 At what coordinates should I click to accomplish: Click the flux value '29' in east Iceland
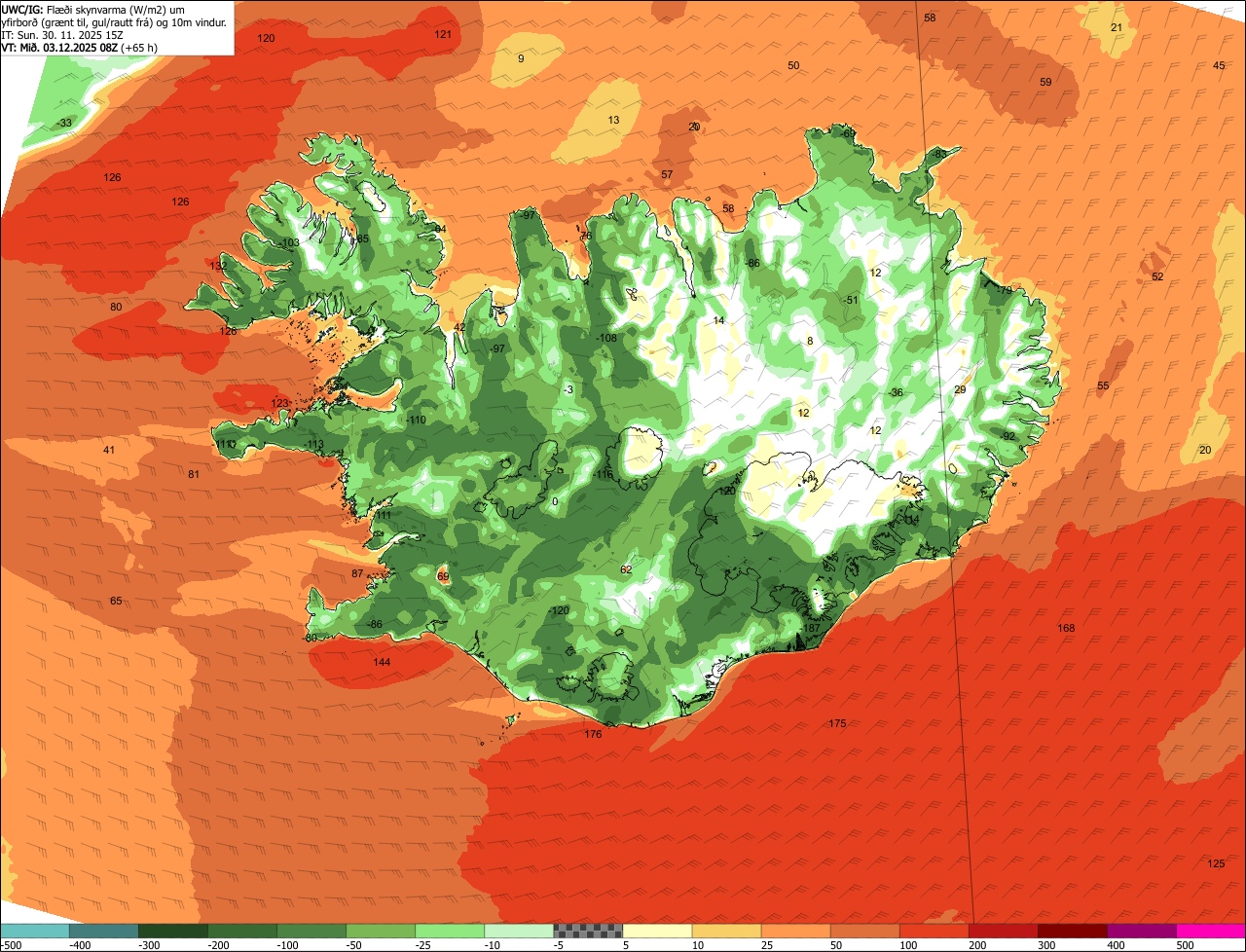coord(960,389)
